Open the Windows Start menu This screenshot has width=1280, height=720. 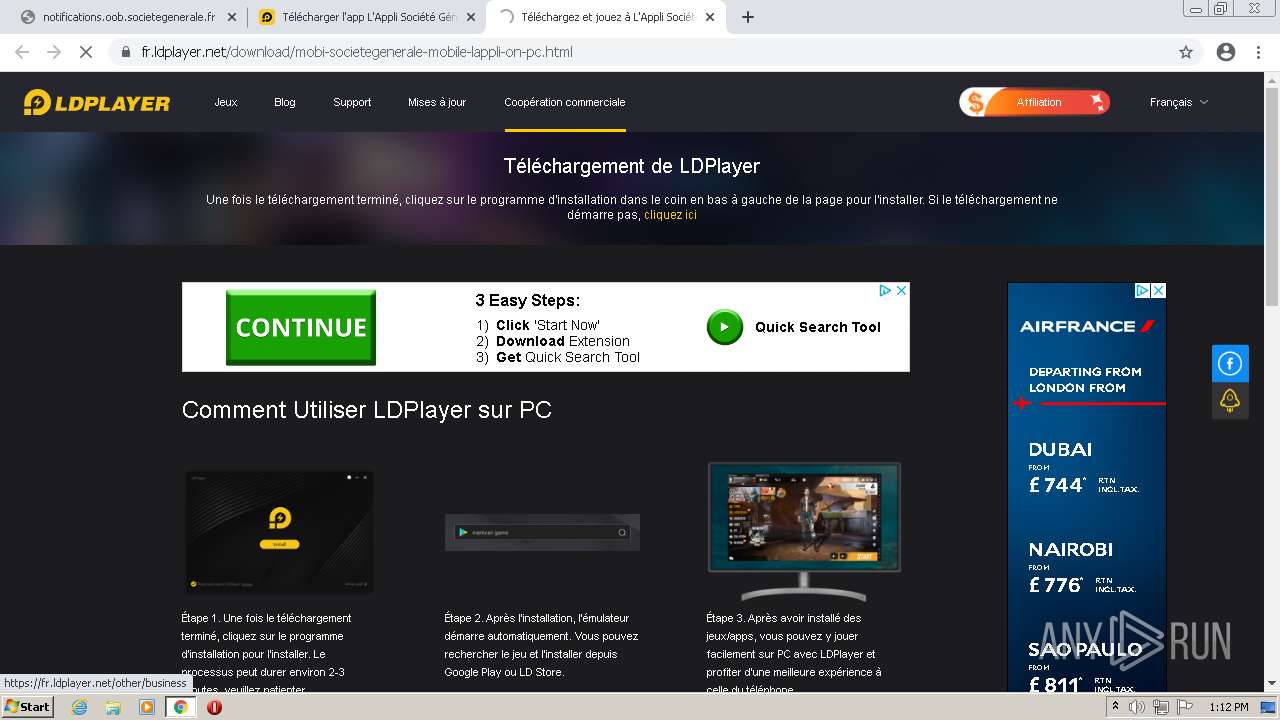point(28,707)
